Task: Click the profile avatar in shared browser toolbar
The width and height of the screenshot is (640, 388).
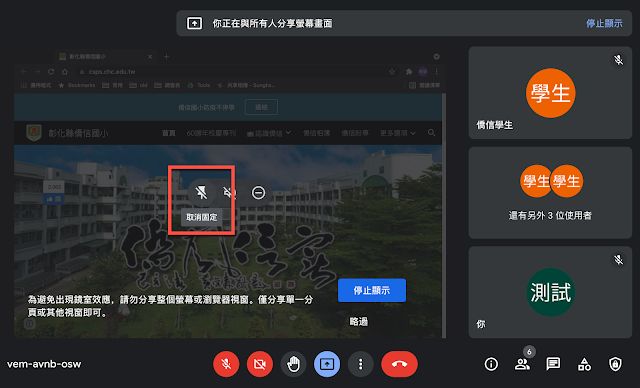Action: pyautogui.click(x=423, y=72)
